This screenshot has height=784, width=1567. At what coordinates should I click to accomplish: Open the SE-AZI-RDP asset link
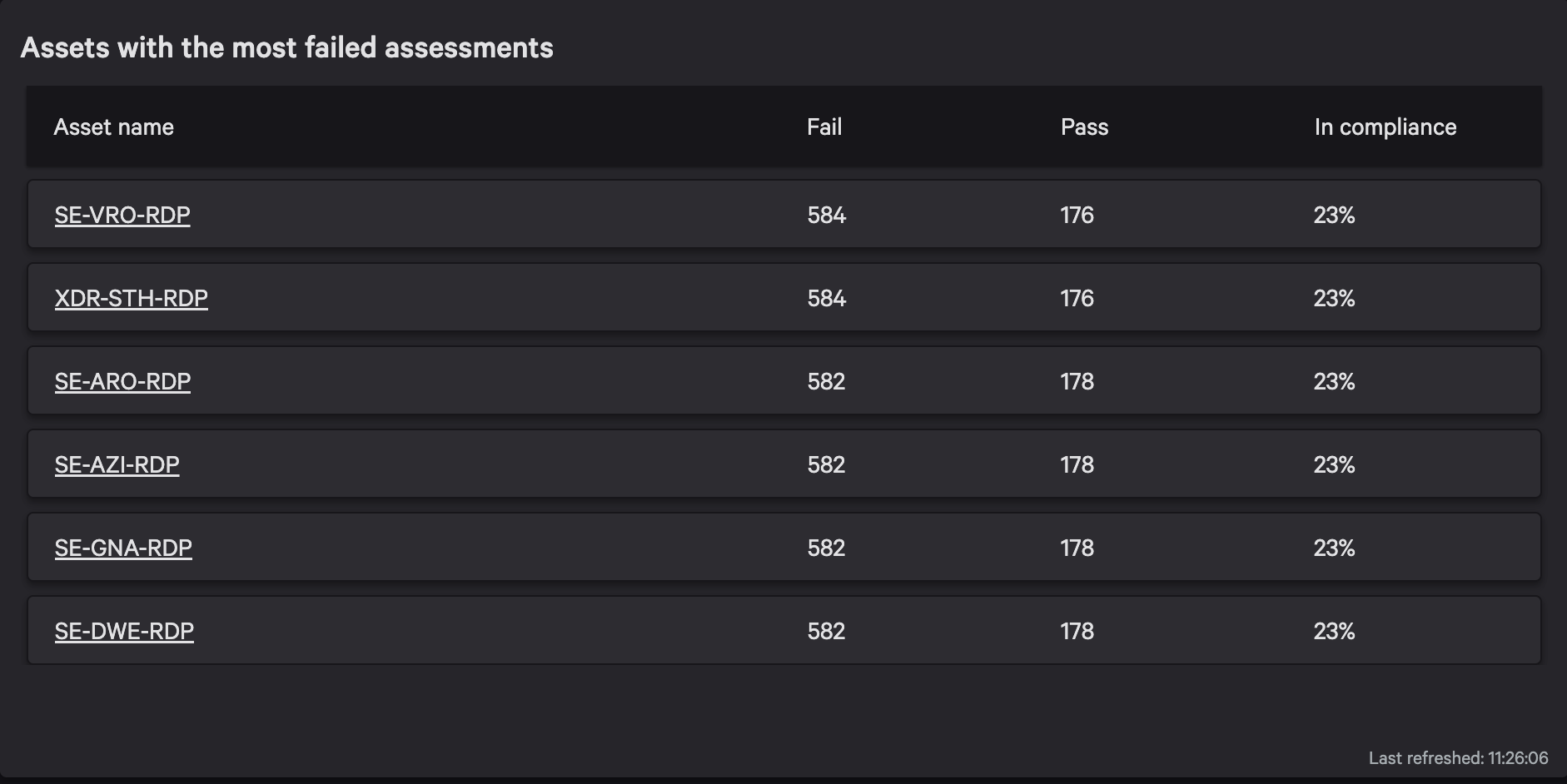click(117, 464)
